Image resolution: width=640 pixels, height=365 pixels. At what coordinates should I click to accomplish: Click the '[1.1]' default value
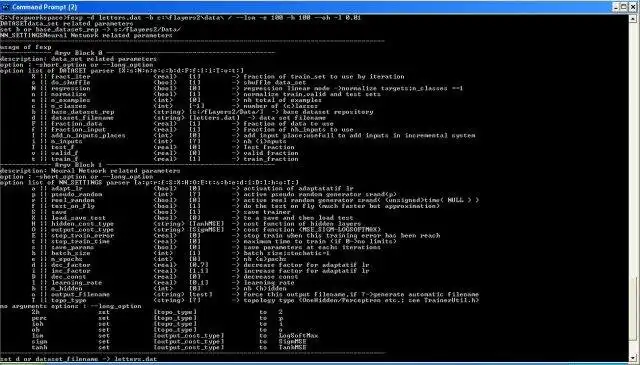(x=199, y=271)
